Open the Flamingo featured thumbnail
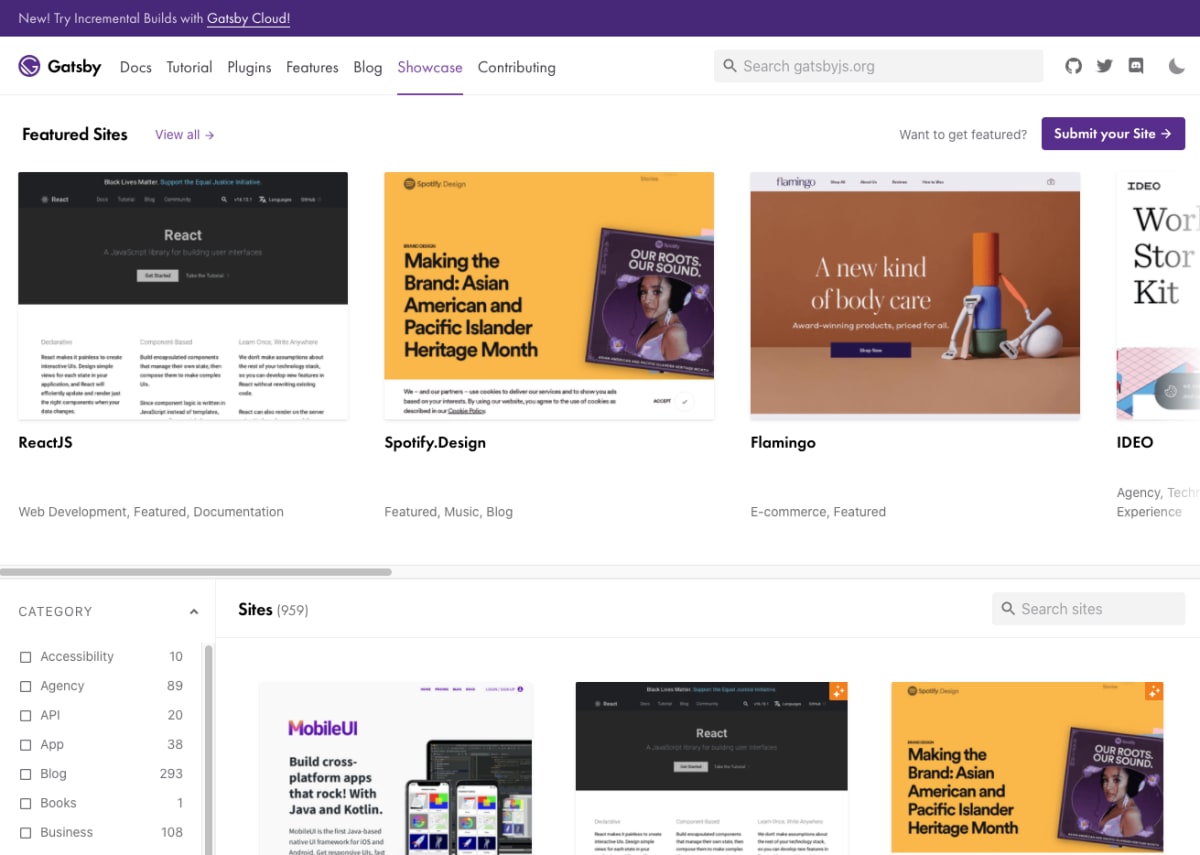The image size is (1200, 855). pos(915,295)
